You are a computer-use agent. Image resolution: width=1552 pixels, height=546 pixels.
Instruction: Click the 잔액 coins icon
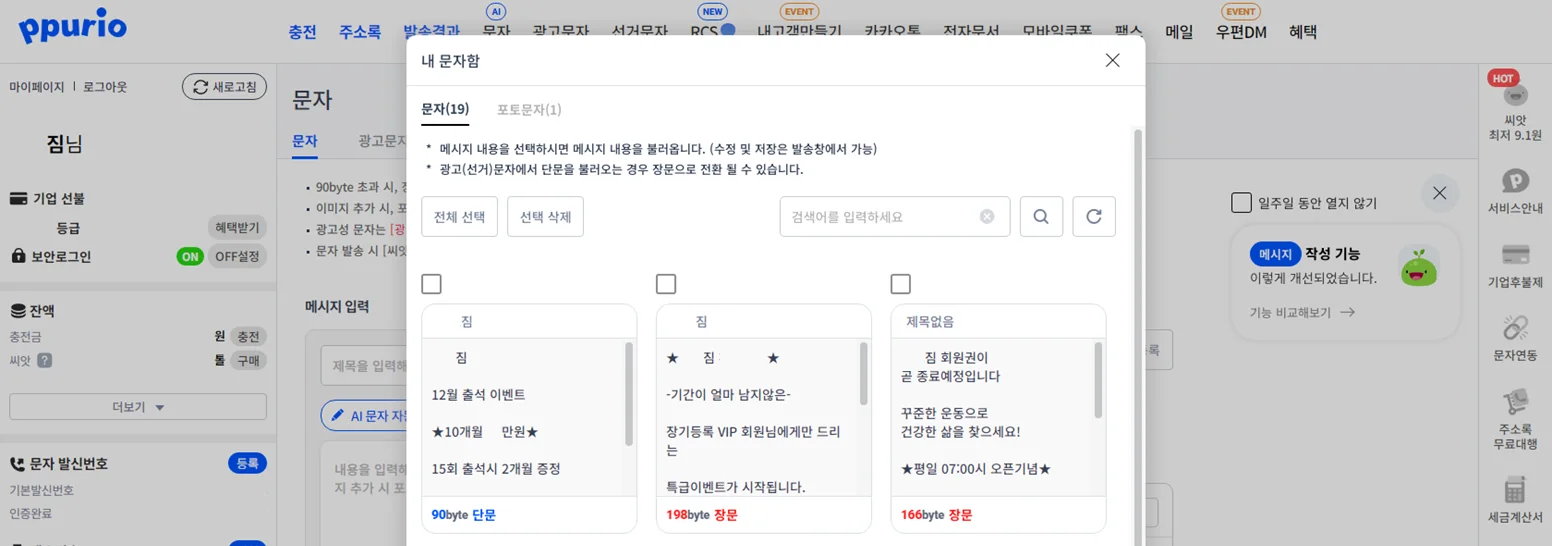tap(17, 311)
